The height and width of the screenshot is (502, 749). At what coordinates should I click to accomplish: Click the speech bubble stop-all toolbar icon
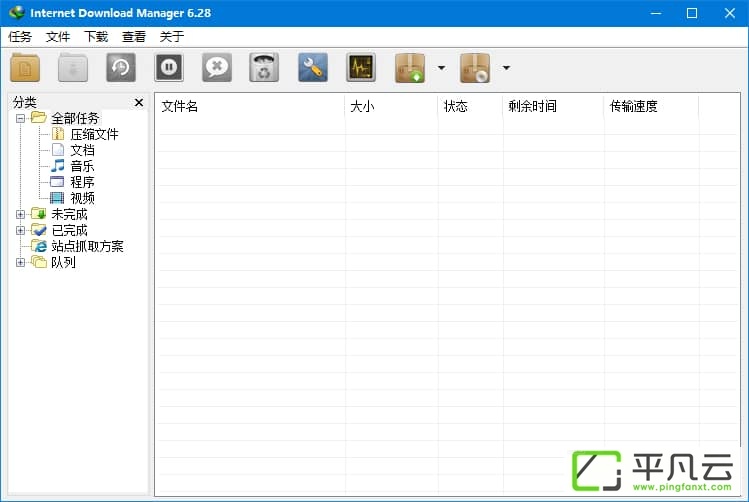216,68
